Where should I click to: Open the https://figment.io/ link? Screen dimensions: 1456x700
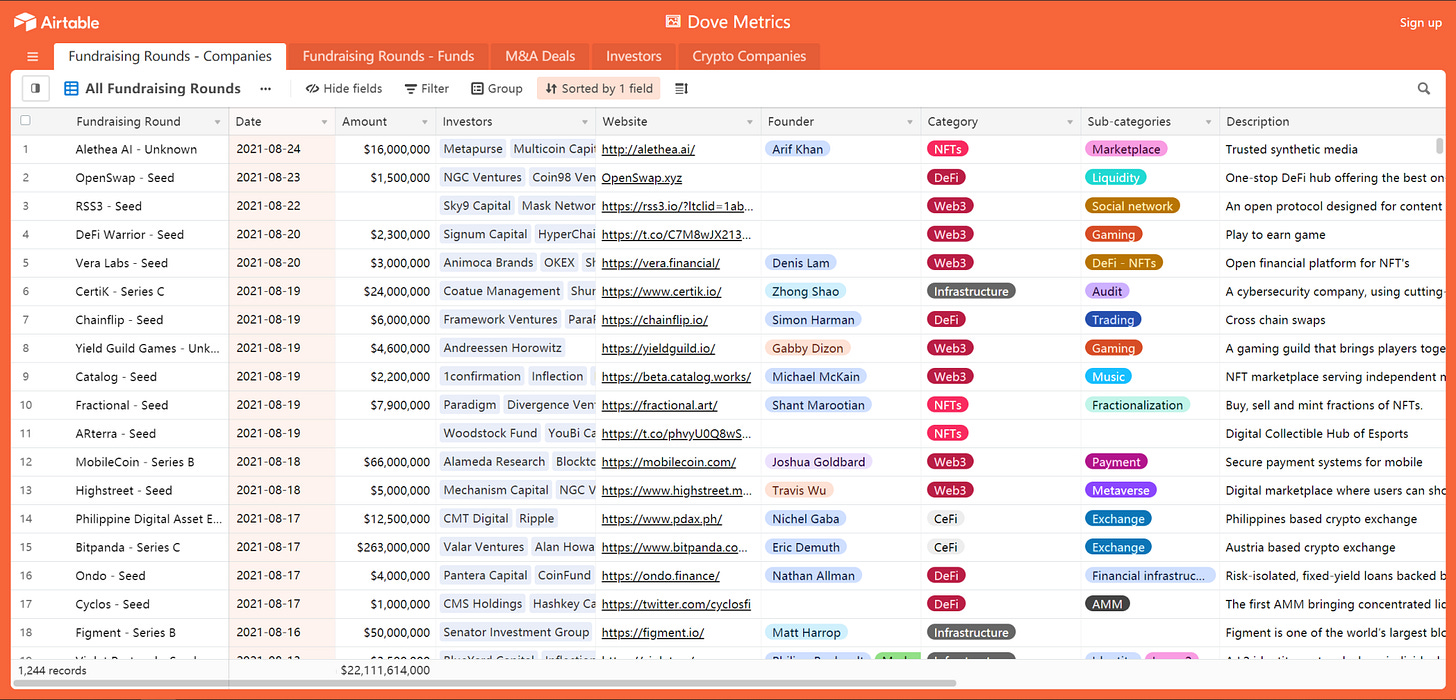point(653,633)
